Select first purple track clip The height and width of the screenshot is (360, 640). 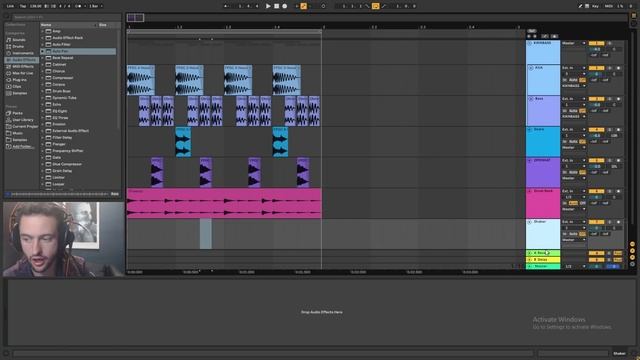click(157, 173)
